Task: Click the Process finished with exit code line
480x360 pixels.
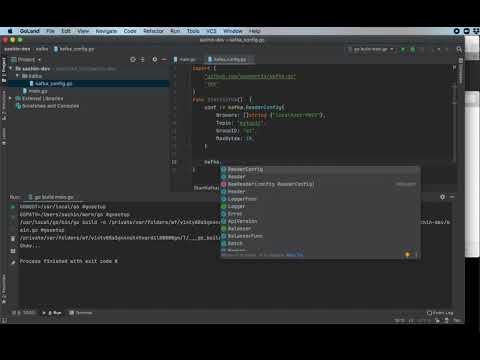Action: point(69,261)
